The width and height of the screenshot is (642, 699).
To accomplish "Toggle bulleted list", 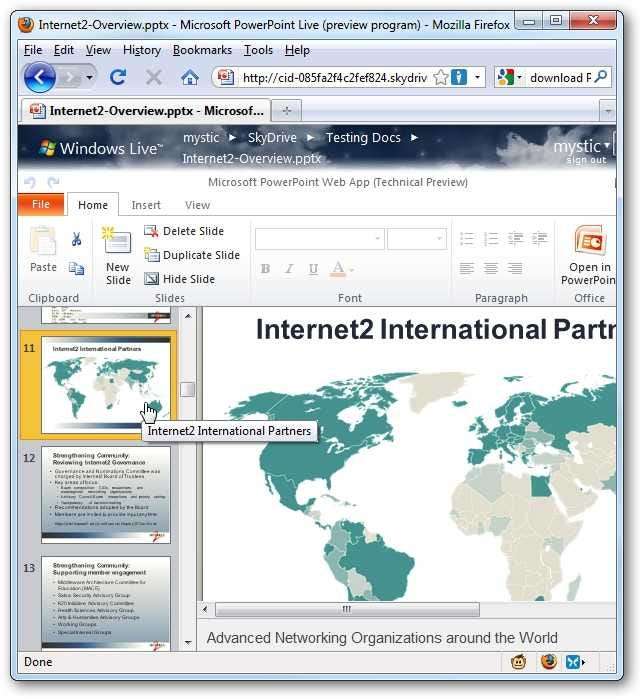I will point(467,239).
